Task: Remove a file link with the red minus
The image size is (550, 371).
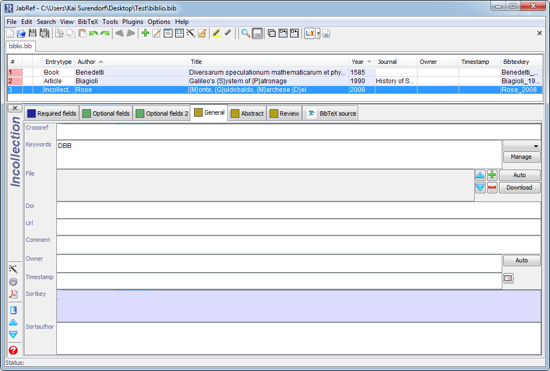Action: 492,188
